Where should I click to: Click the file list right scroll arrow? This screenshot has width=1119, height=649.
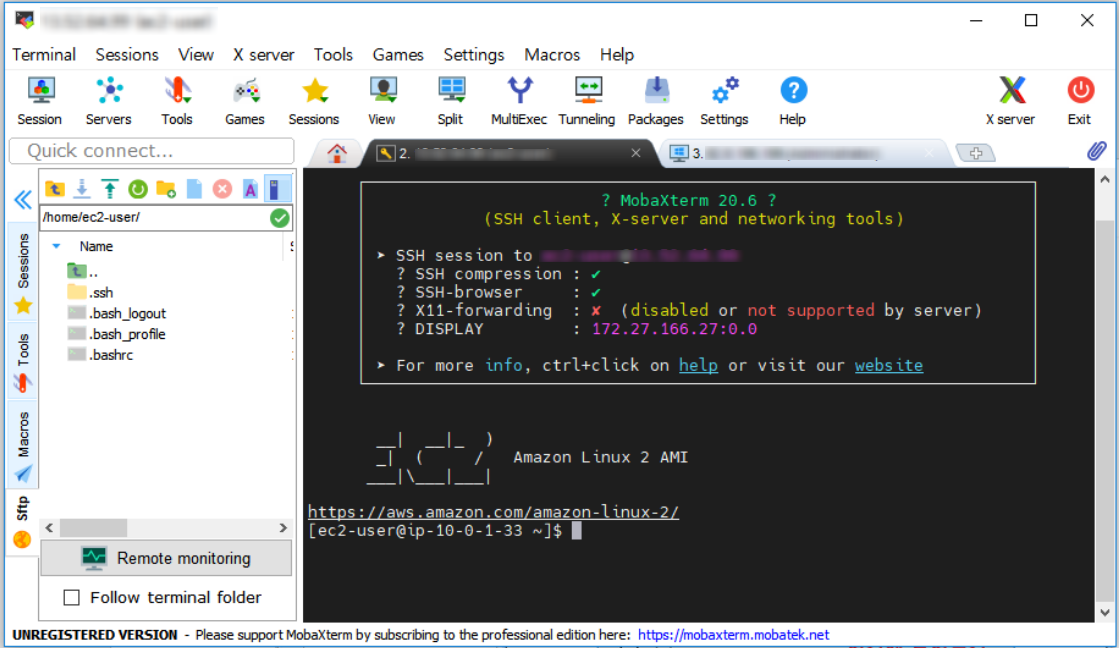[283, 528]
